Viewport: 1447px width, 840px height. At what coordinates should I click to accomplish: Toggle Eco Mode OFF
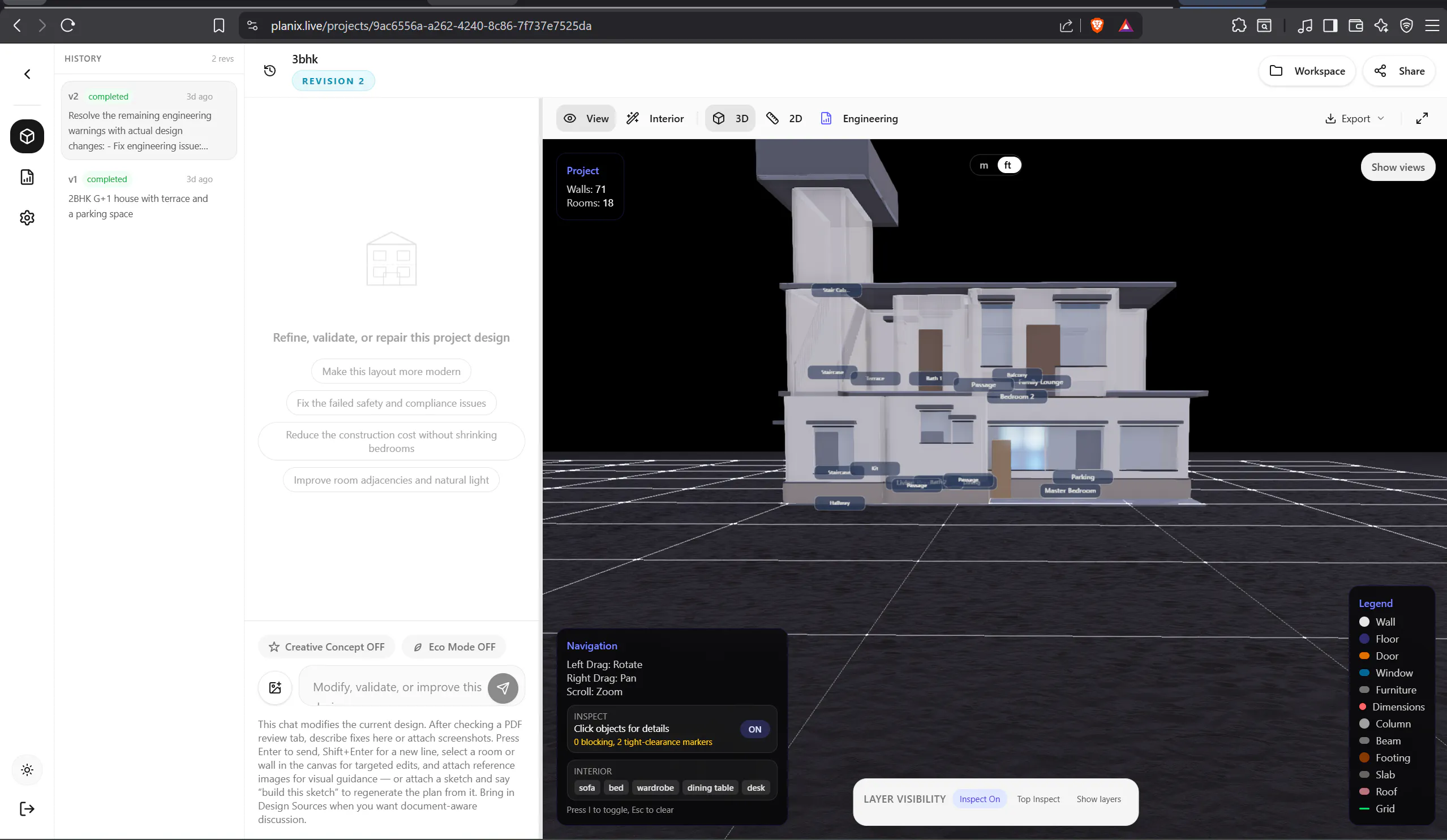tap(454, 647)
